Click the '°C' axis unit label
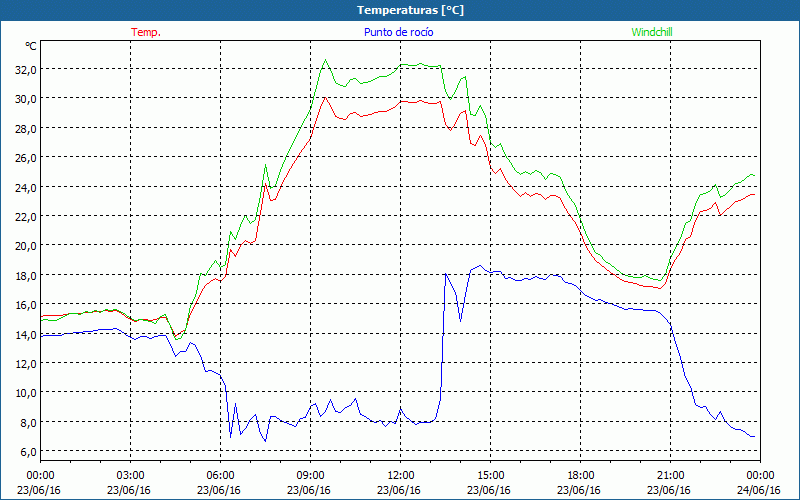800x500 pixels. pyautogui.click(x=31, y=46)
